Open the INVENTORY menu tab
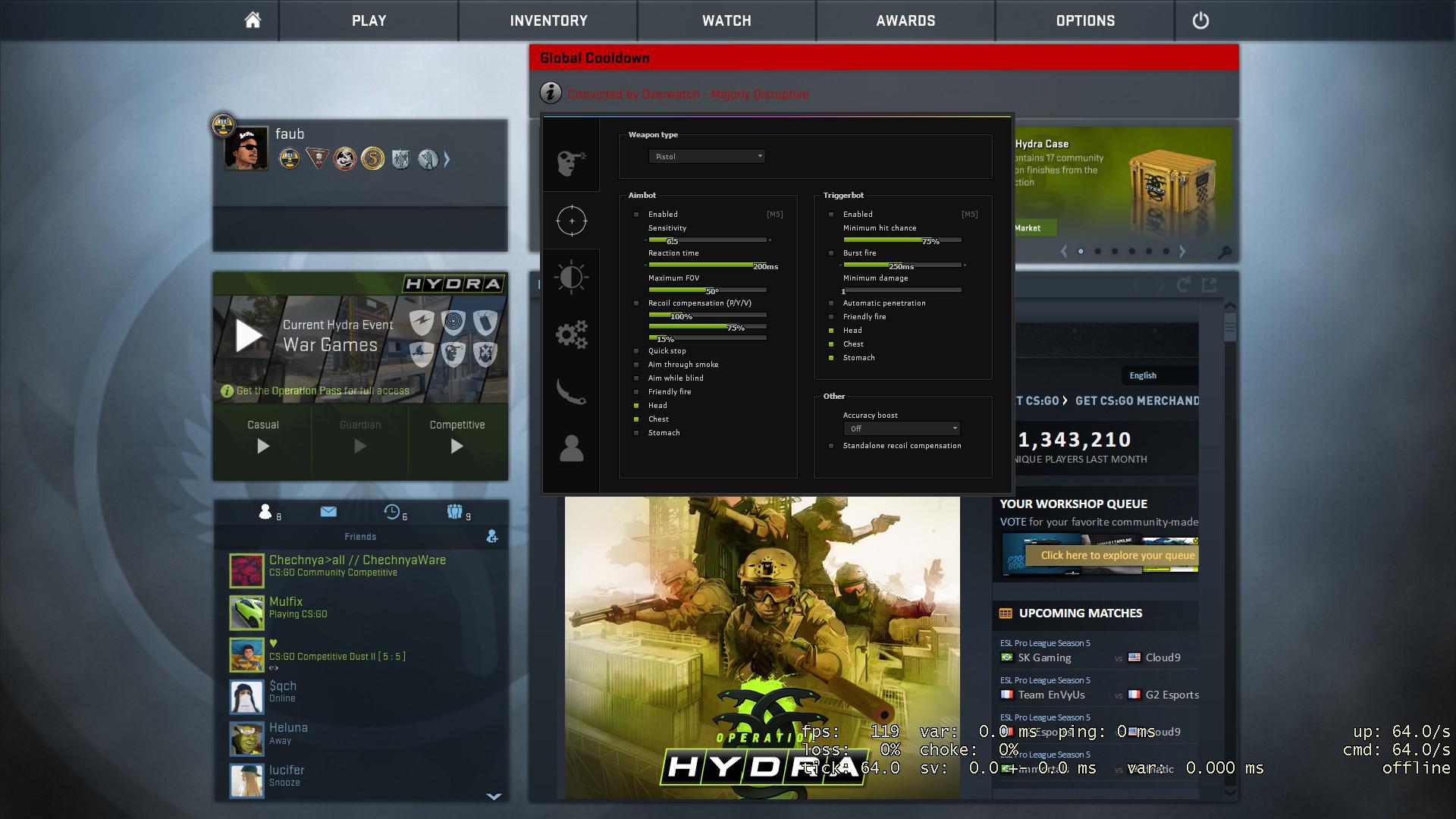The height and width of the screenshot is (819, 1456). [x=548, y=20]
